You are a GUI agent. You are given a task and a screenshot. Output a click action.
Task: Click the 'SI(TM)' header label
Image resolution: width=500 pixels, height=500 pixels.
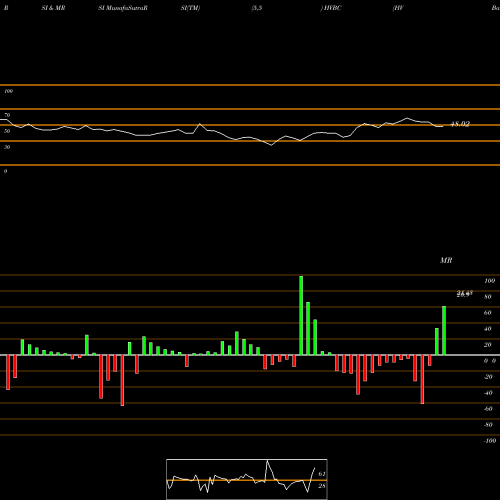pyautogui.click(x=190, y=8)
